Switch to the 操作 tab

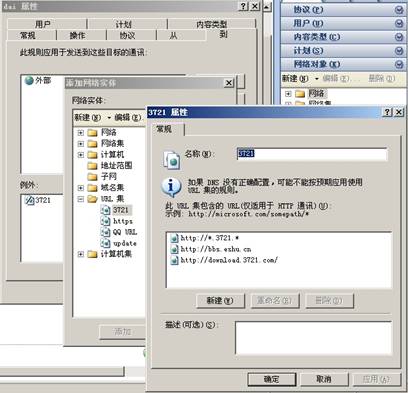[x=81, y=35]
